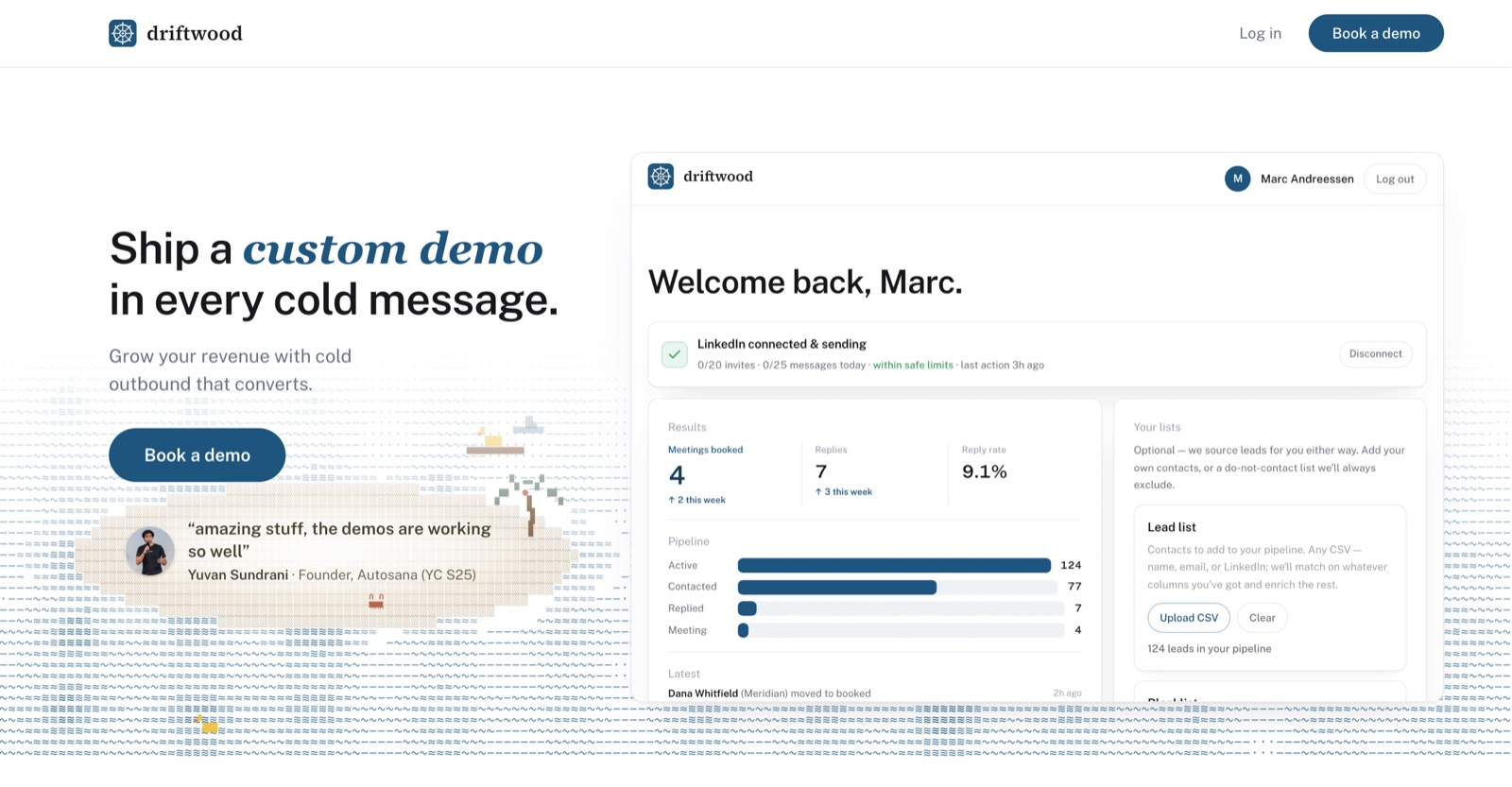Click the 'custom demo' headline text

(x=392, y=248)
